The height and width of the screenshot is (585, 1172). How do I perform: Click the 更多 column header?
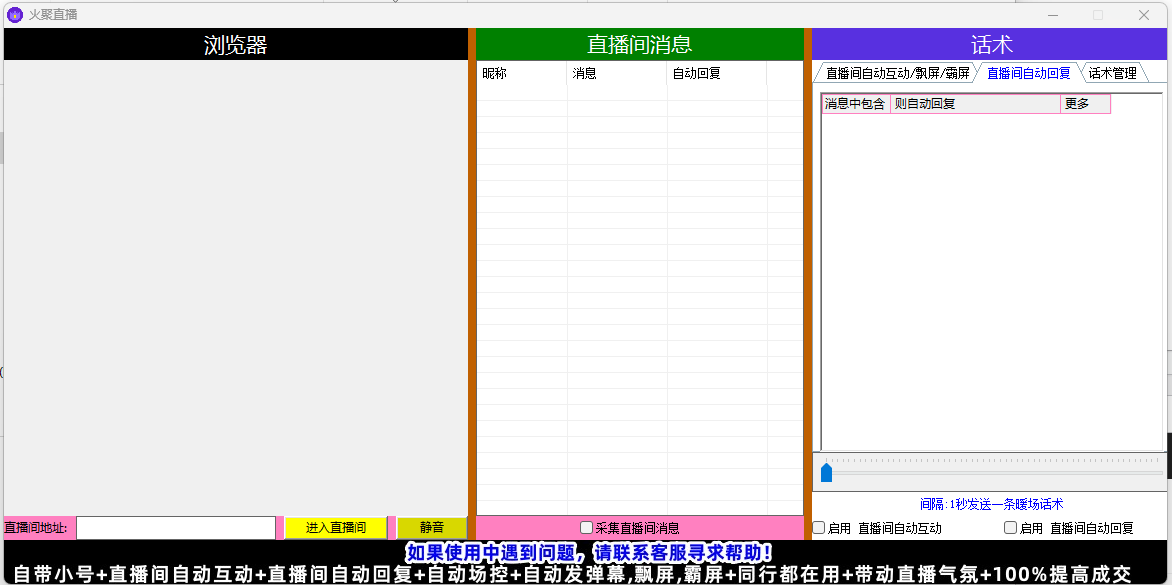click(1085, 104)
